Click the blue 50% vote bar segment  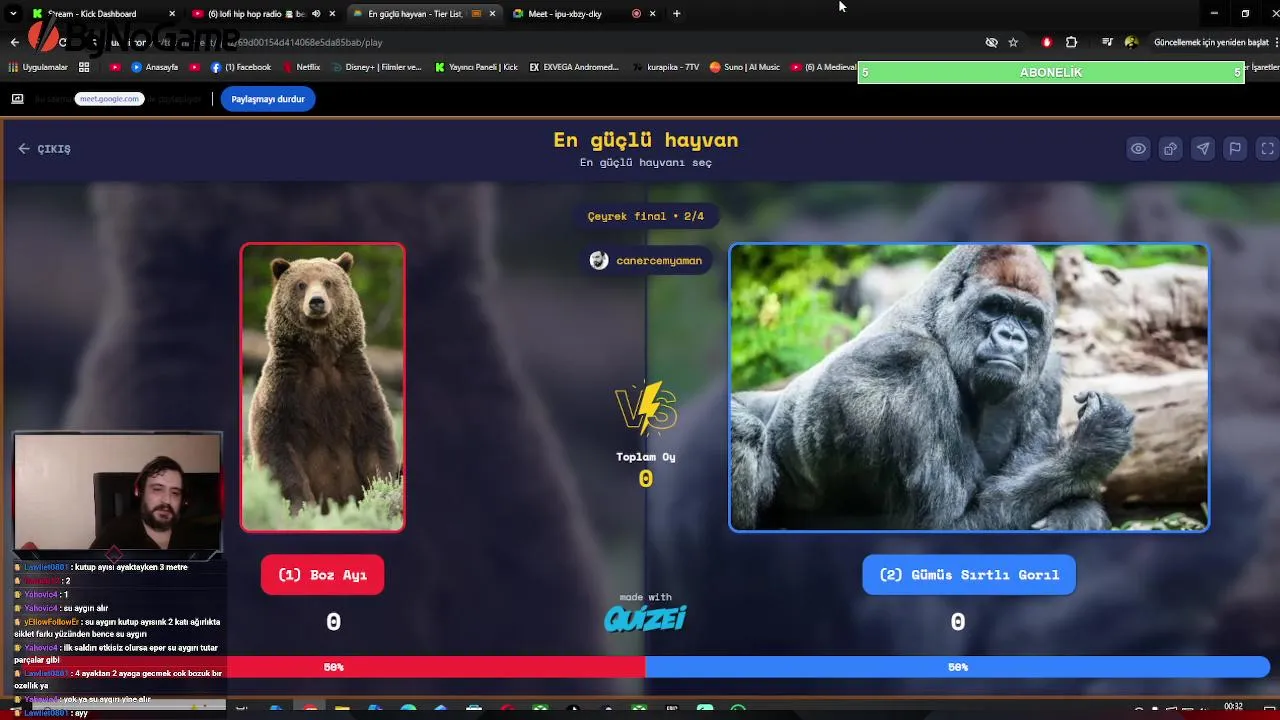tap(957, 666)
